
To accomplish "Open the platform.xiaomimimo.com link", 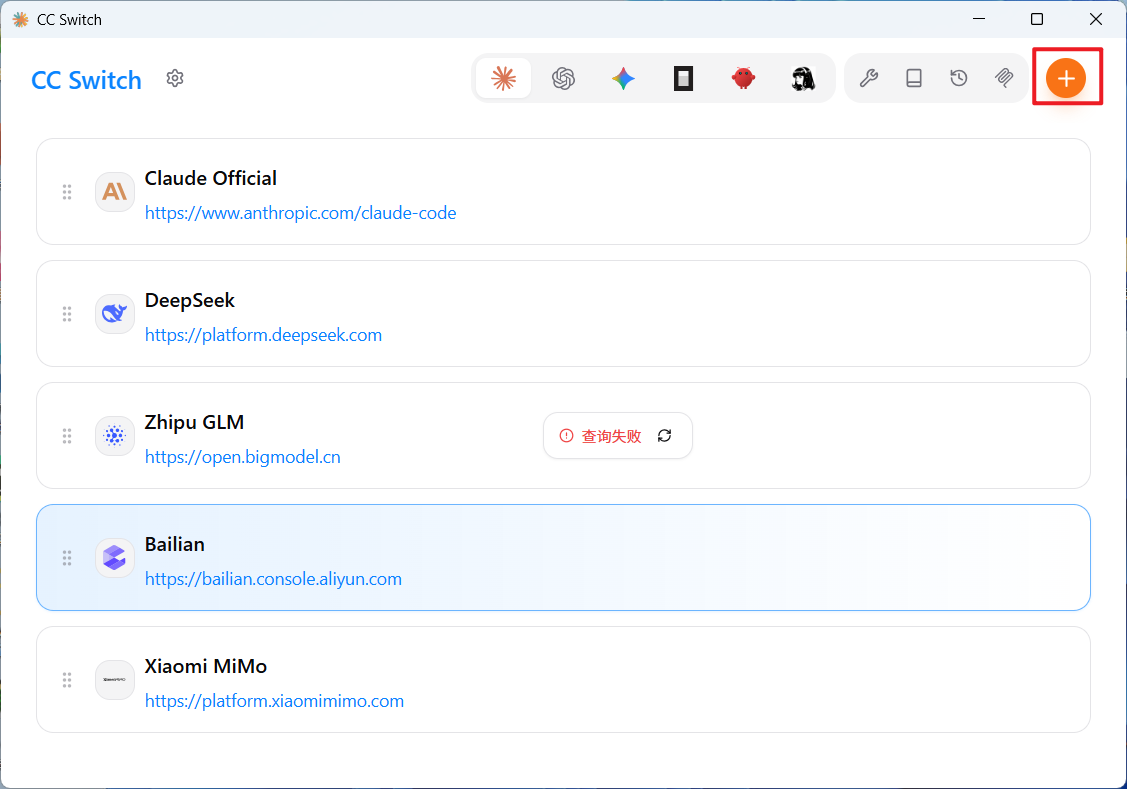I will (x=275, y=701).
